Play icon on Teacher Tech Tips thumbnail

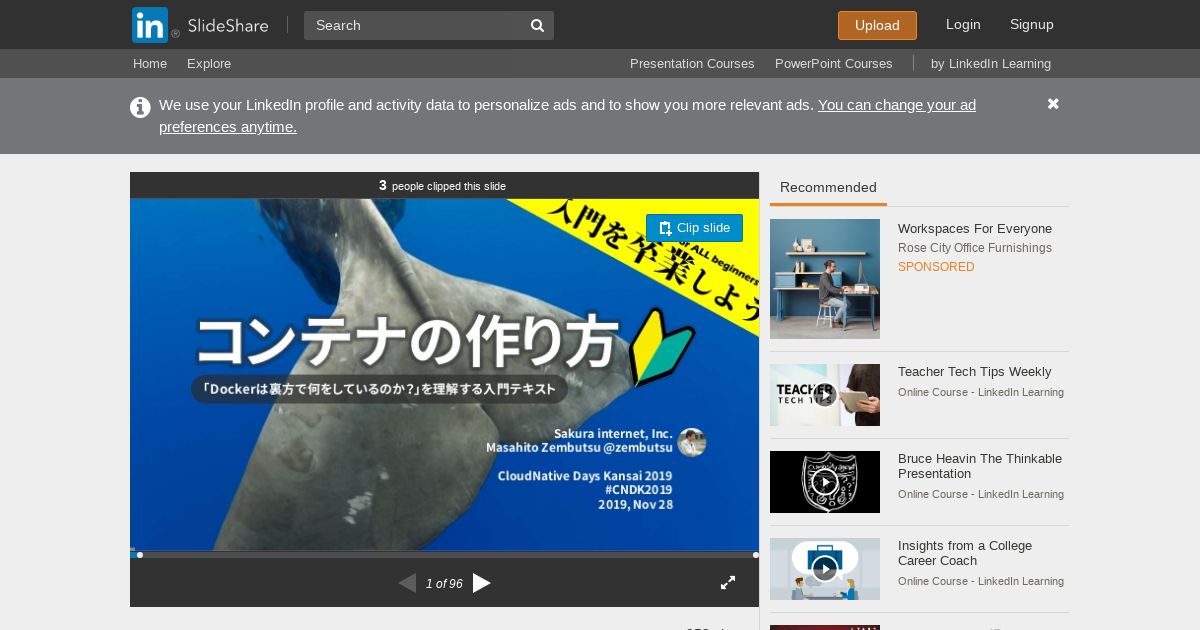click(824, 395)
